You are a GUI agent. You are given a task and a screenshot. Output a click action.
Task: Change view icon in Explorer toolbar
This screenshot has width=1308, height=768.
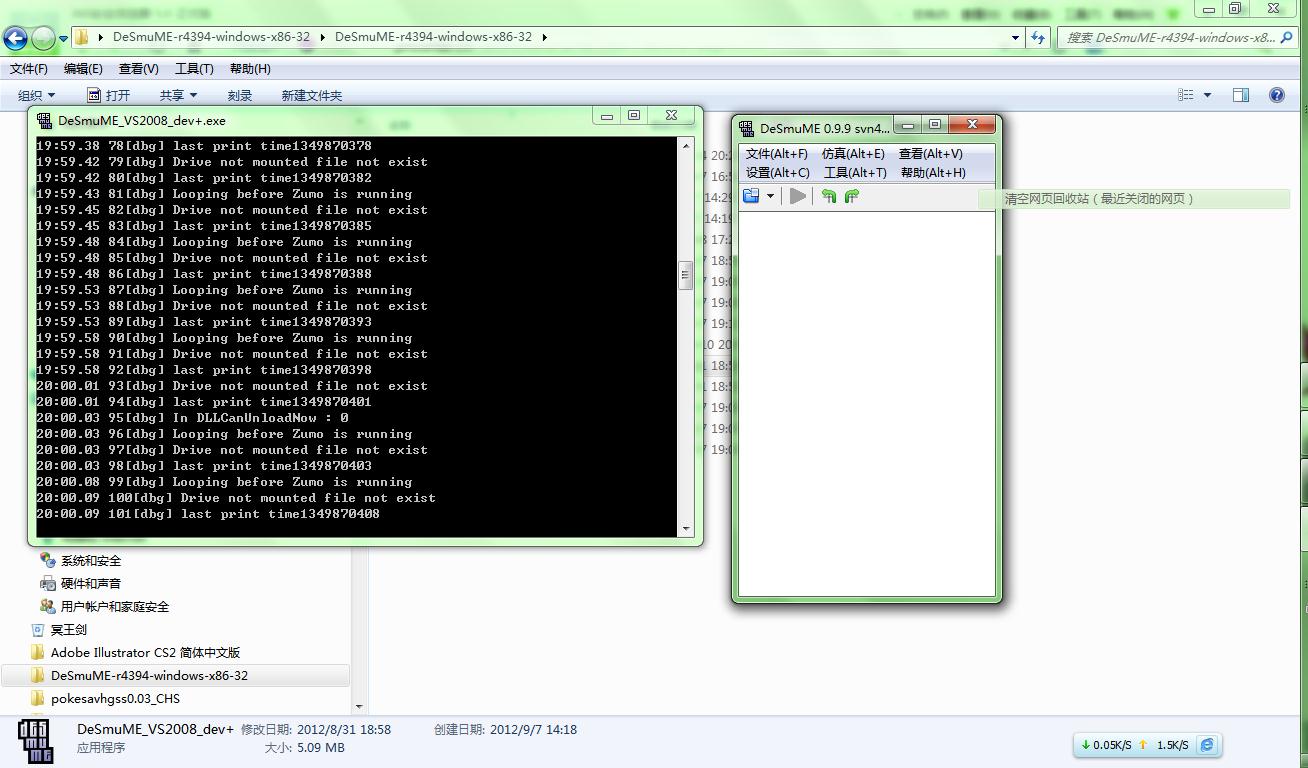(x=1186, y=95)
